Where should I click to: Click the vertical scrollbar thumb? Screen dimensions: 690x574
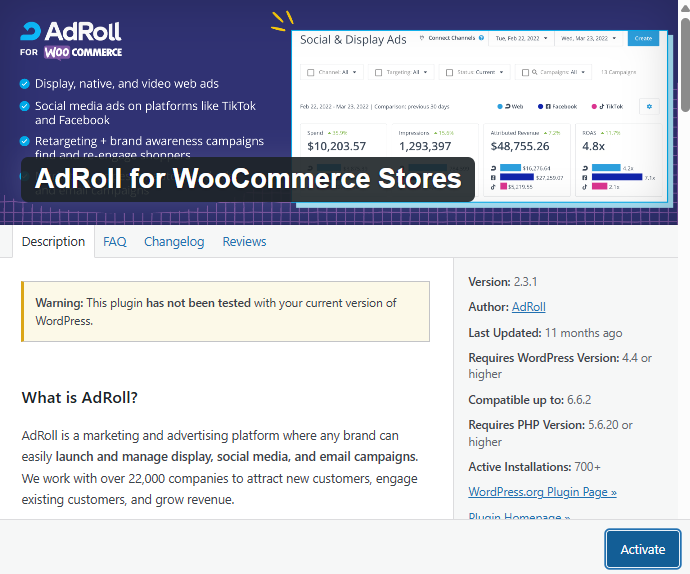click(x=684, y=60)
